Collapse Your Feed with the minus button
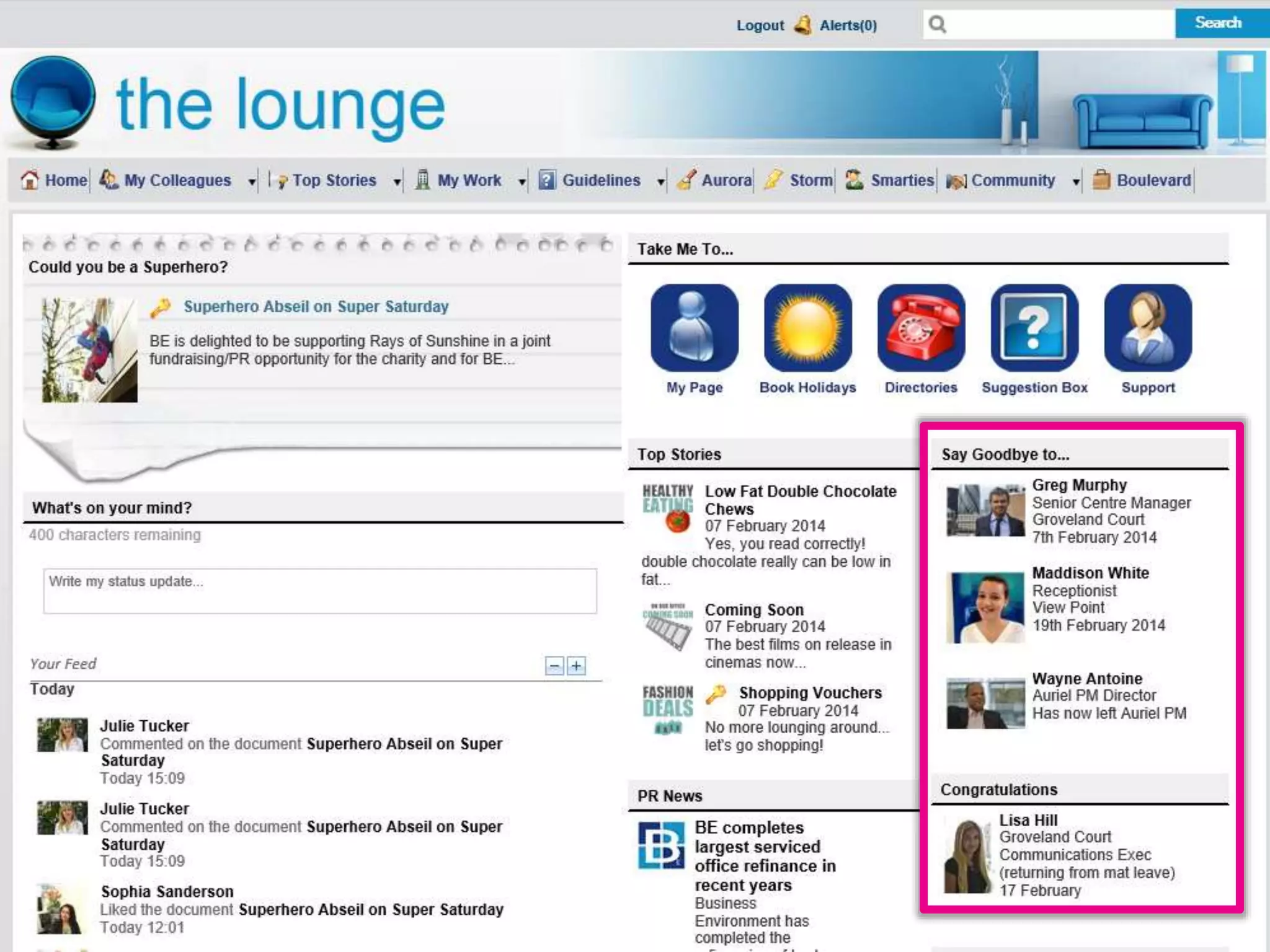The height and width of the screenshot is (952, 1270). [554, 666]
